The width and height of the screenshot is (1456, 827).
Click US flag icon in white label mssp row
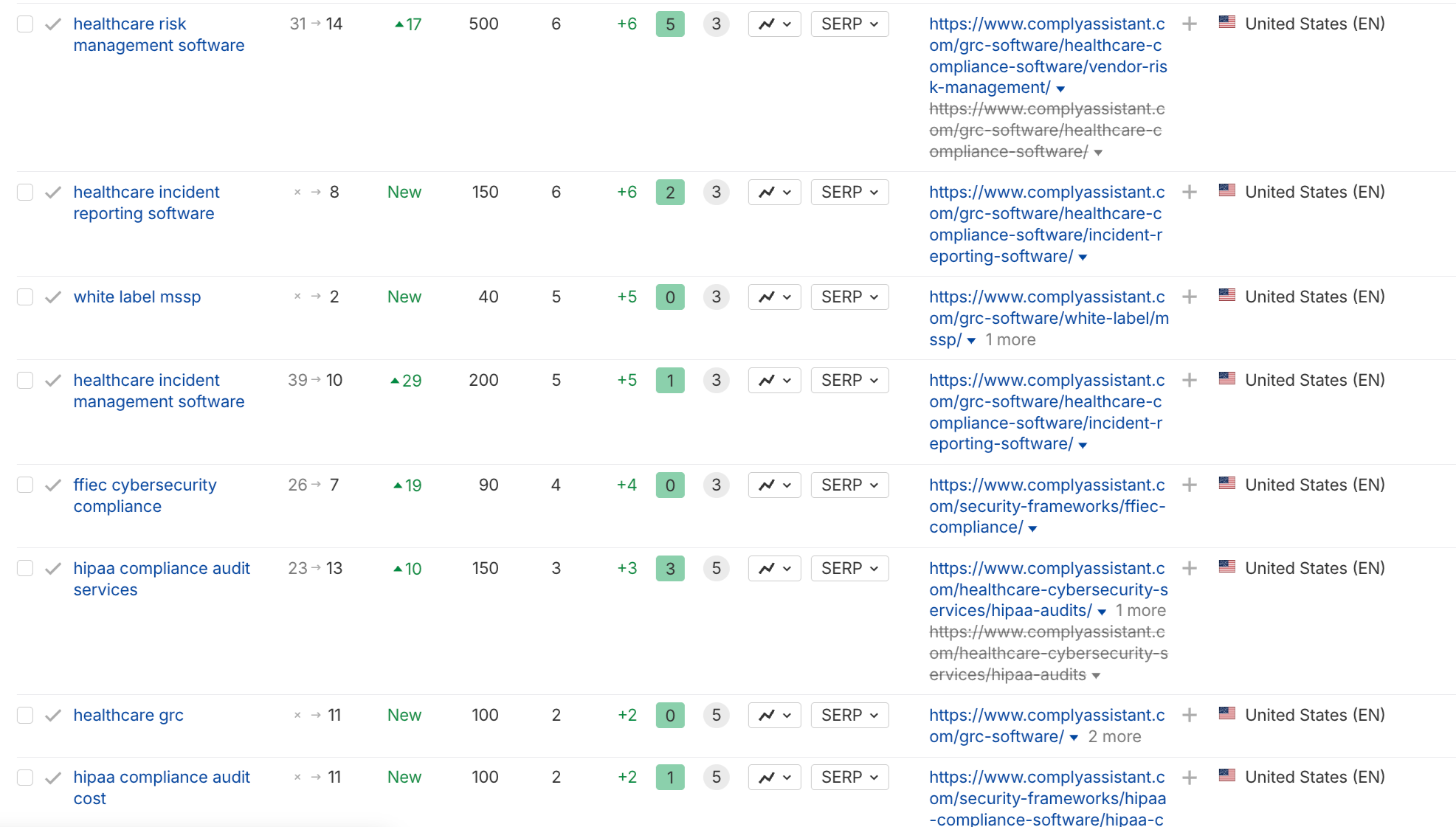(x=1227, y=295)
